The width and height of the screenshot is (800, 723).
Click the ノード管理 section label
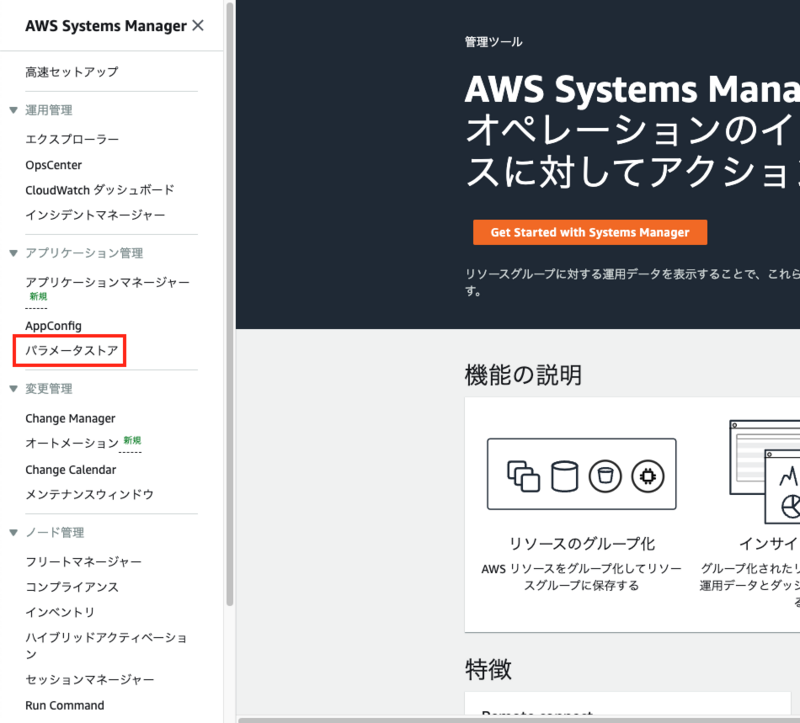[x=55, y=532]
